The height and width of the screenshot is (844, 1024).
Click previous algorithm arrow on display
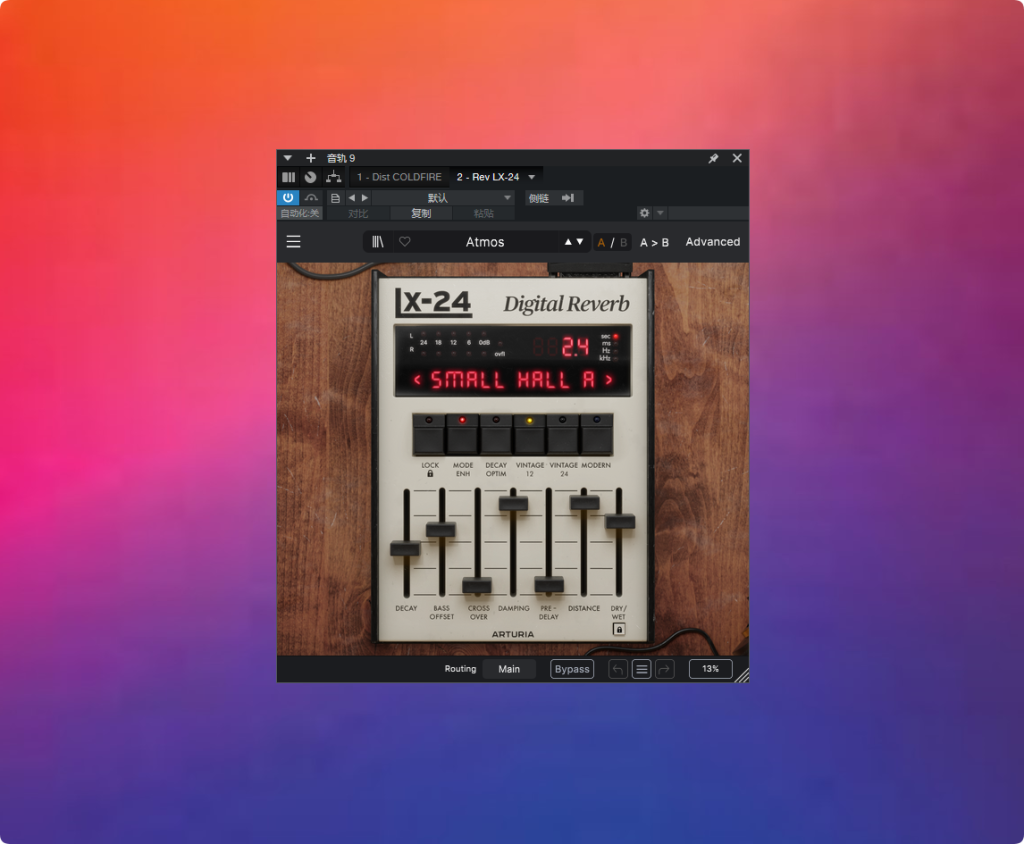coord(417,380)
